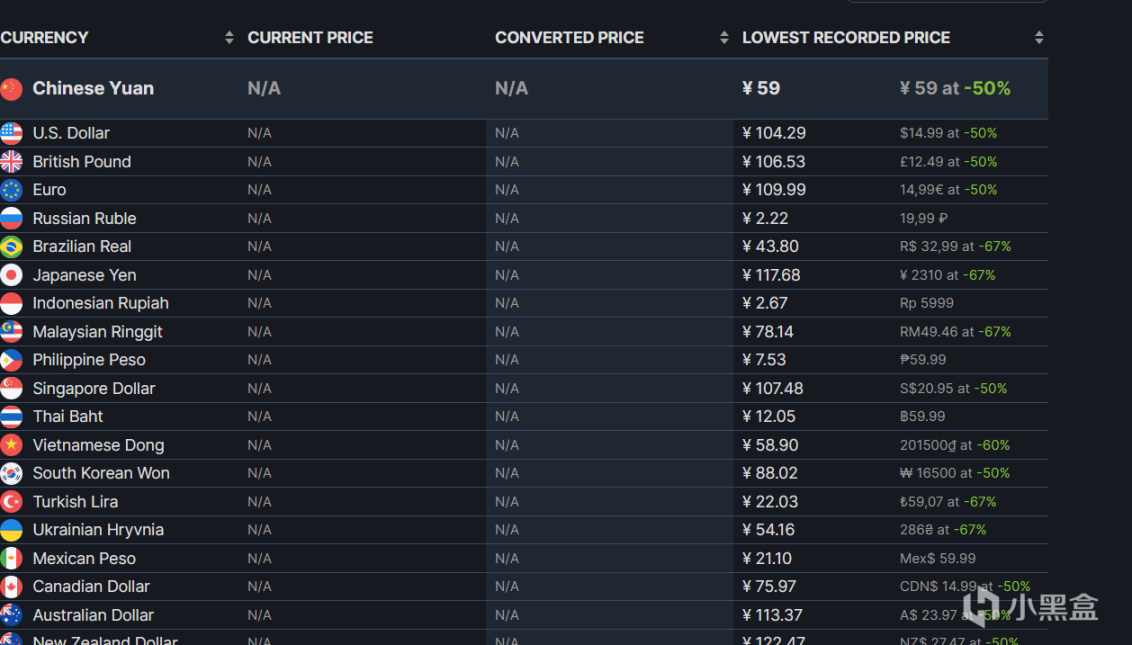
Task: Click the Japanese Yen flag icon
Action: (x=11, y=275)
